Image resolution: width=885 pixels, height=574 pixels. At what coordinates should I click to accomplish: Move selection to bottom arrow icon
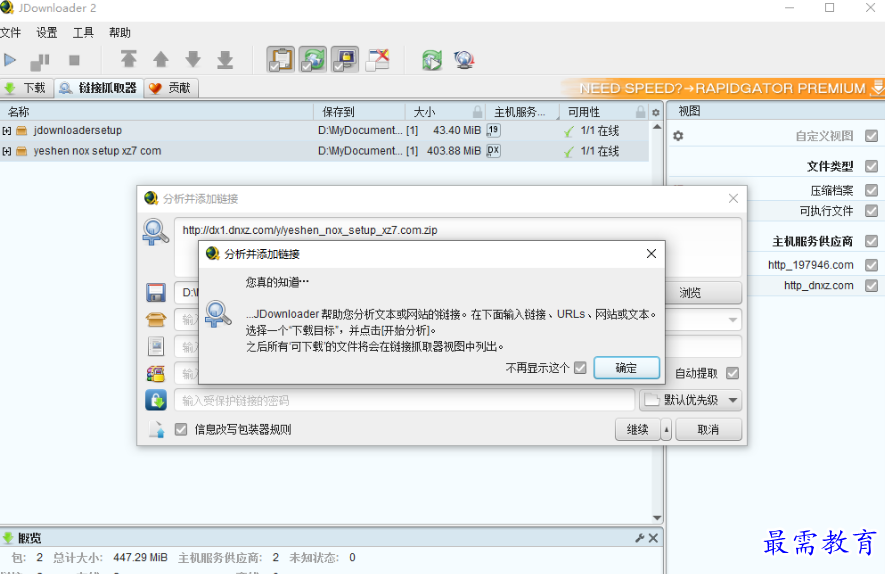[x=225, y=59]
